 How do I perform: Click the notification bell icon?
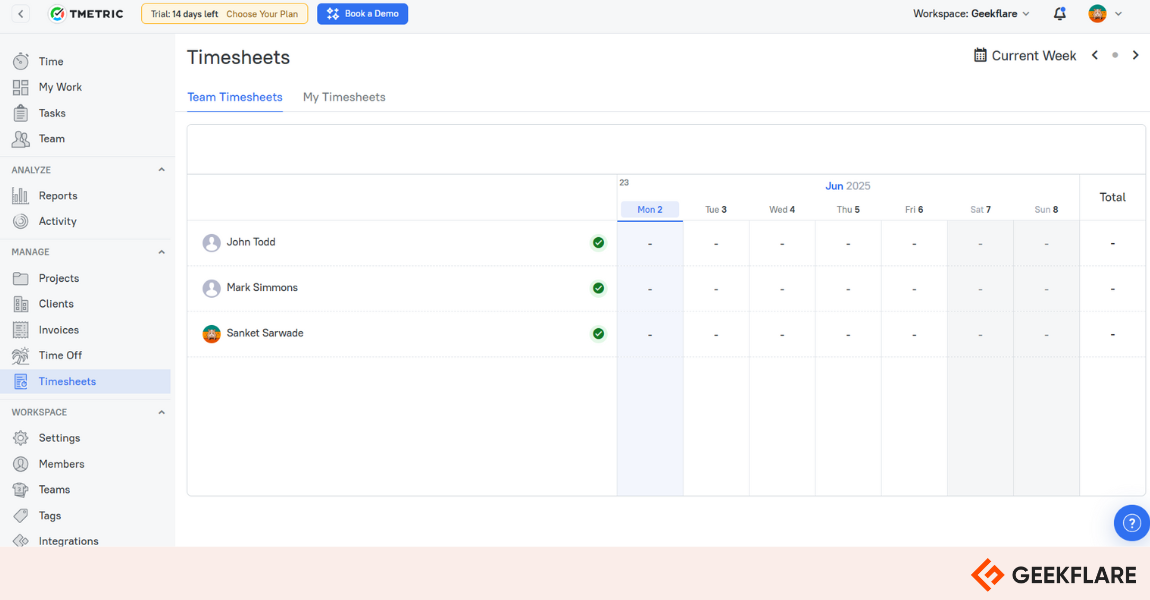[1059, 14]
